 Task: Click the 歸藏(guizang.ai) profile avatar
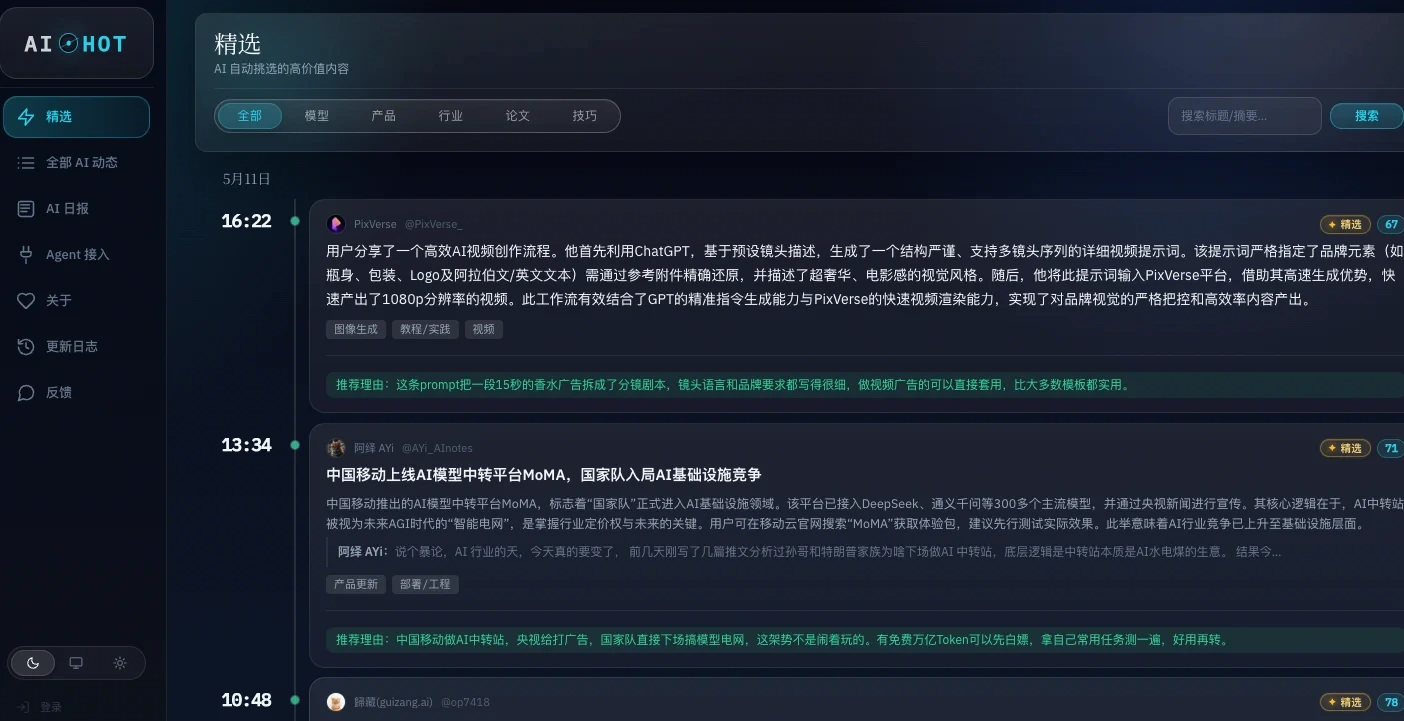(336, 702)
